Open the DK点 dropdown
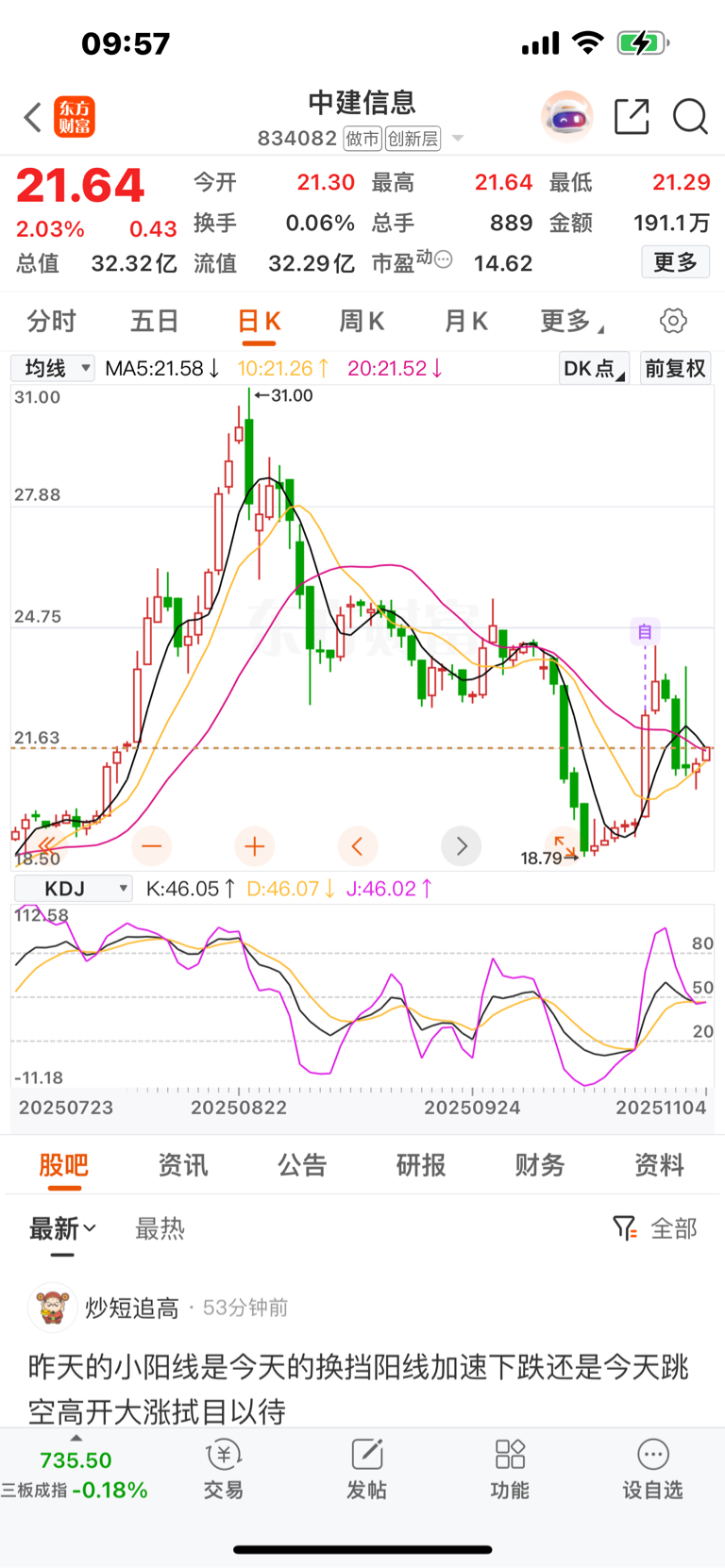Viewport: 725px width, 1568px height. [x=594, y=368]
